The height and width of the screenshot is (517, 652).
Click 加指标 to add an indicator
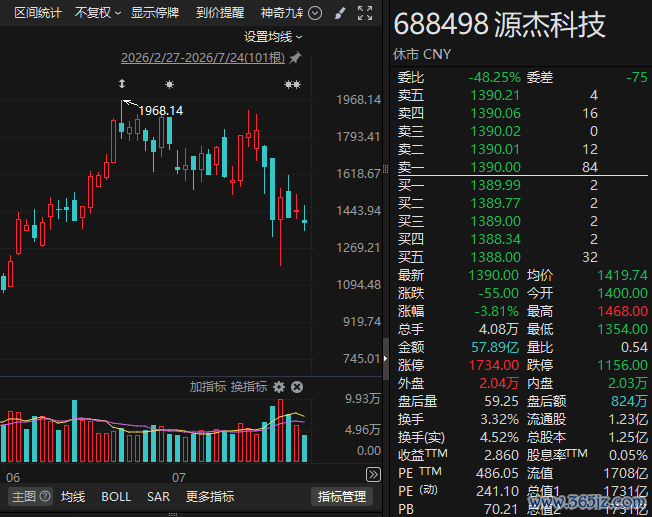pos(207,387)
